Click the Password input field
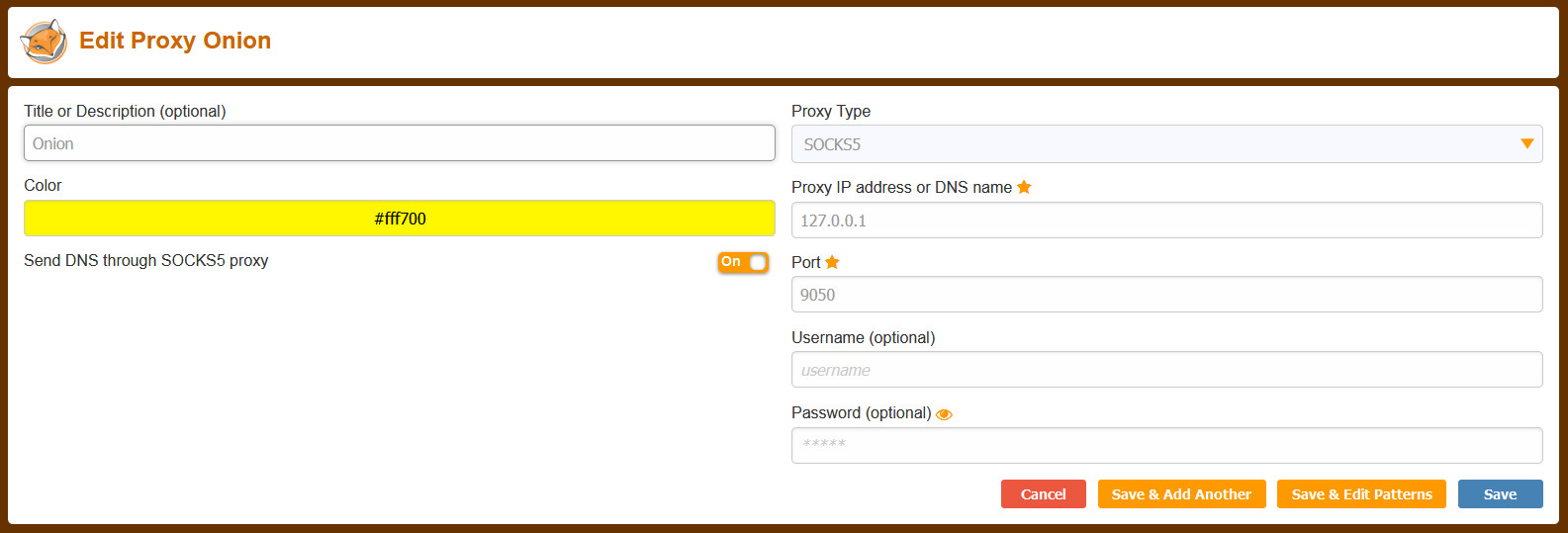The image size is (1568, 533). coord(1166,445)
